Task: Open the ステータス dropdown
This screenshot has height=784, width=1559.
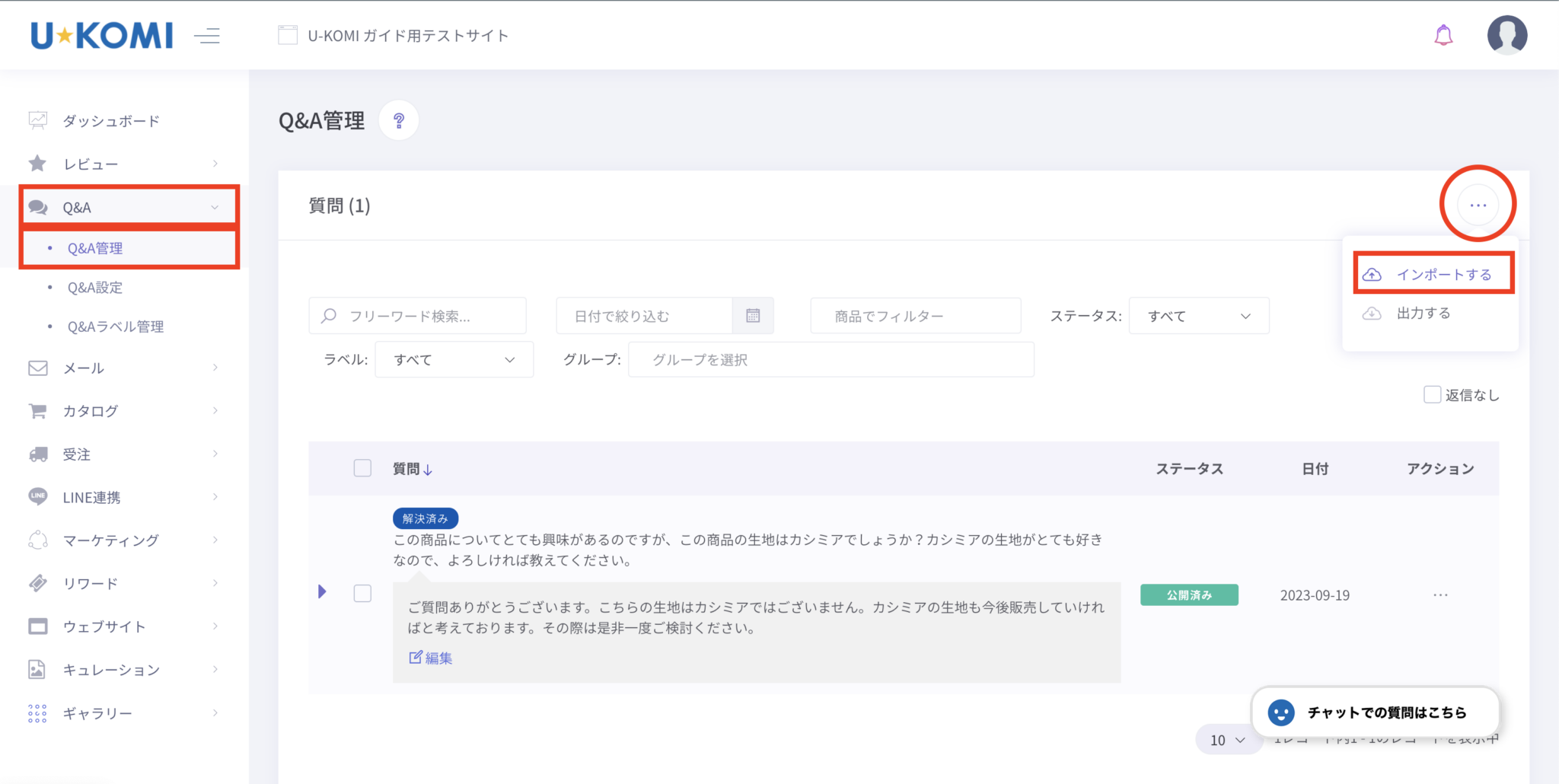Action: pyautogui.click(x=1198, y=316)
